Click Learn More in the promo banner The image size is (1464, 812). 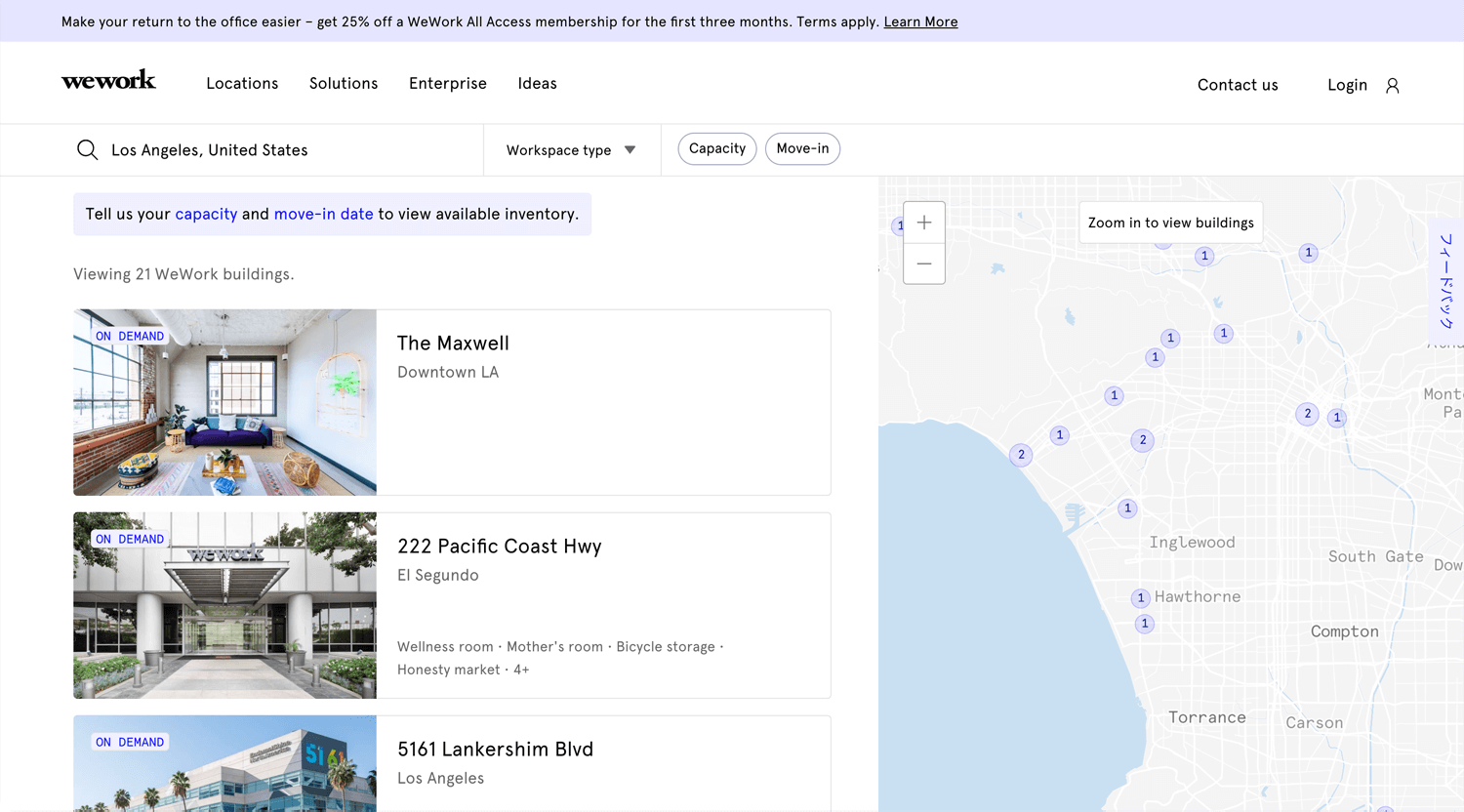[x=920, y=21]
